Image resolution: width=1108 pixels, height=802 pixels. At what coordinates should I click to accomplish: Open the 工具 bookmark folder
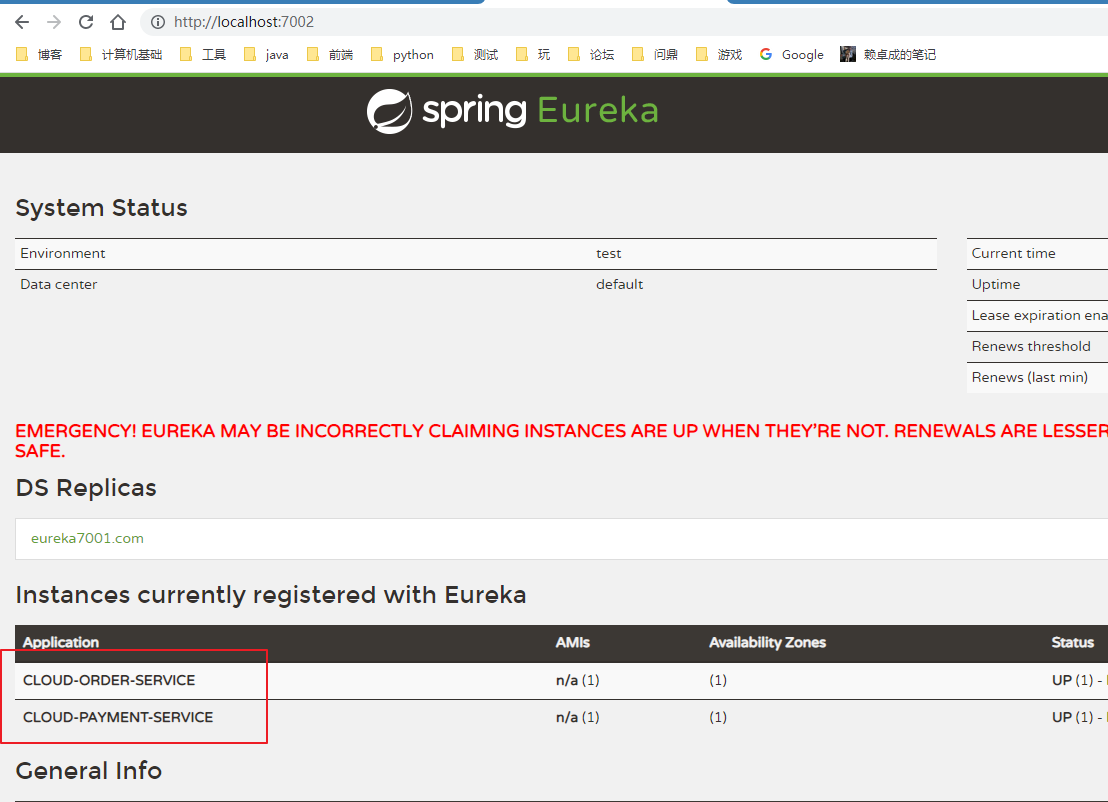click(203, 54)
